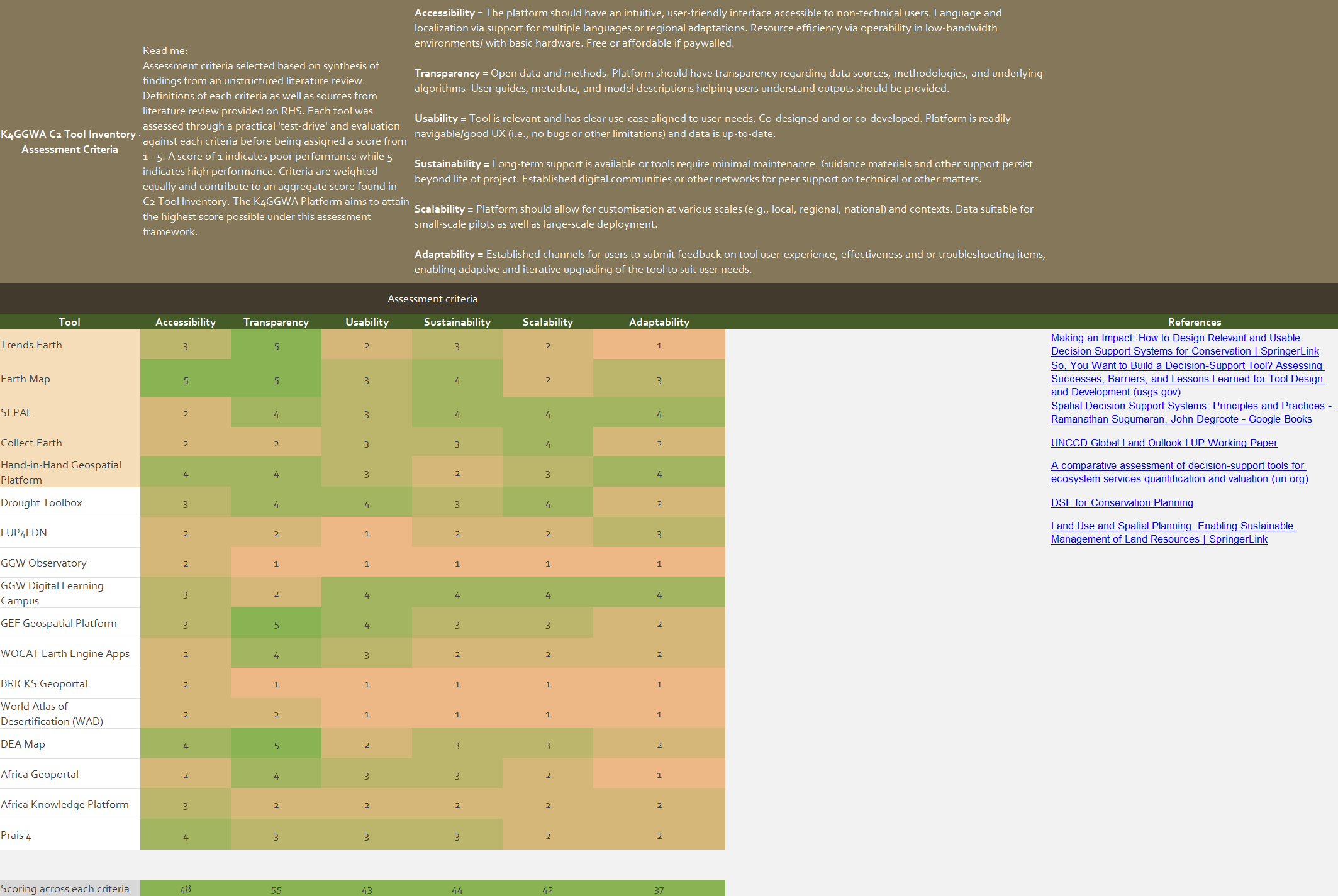Select the Transparency total score 55

pos(276,888)
